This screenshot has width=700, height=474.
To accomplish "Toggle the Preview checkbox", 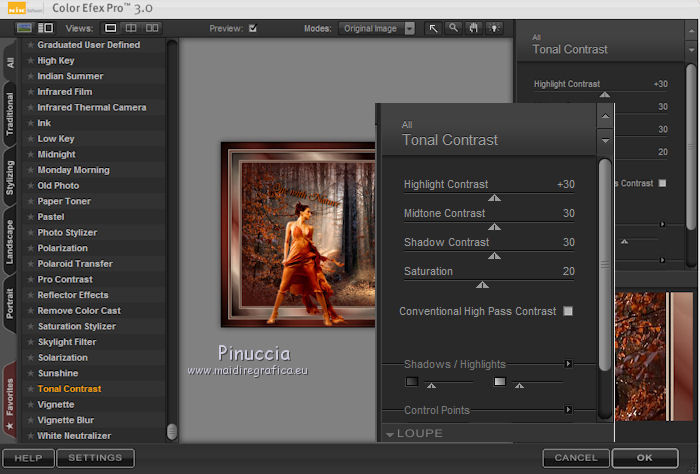I will tap(252, 28).
